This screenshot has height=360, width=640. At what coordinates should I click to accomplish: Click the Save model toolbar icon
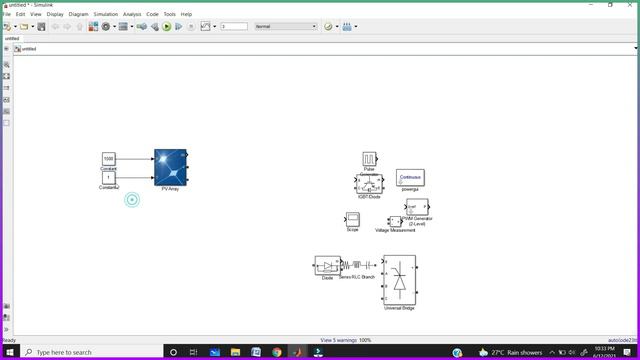point(41,27)
